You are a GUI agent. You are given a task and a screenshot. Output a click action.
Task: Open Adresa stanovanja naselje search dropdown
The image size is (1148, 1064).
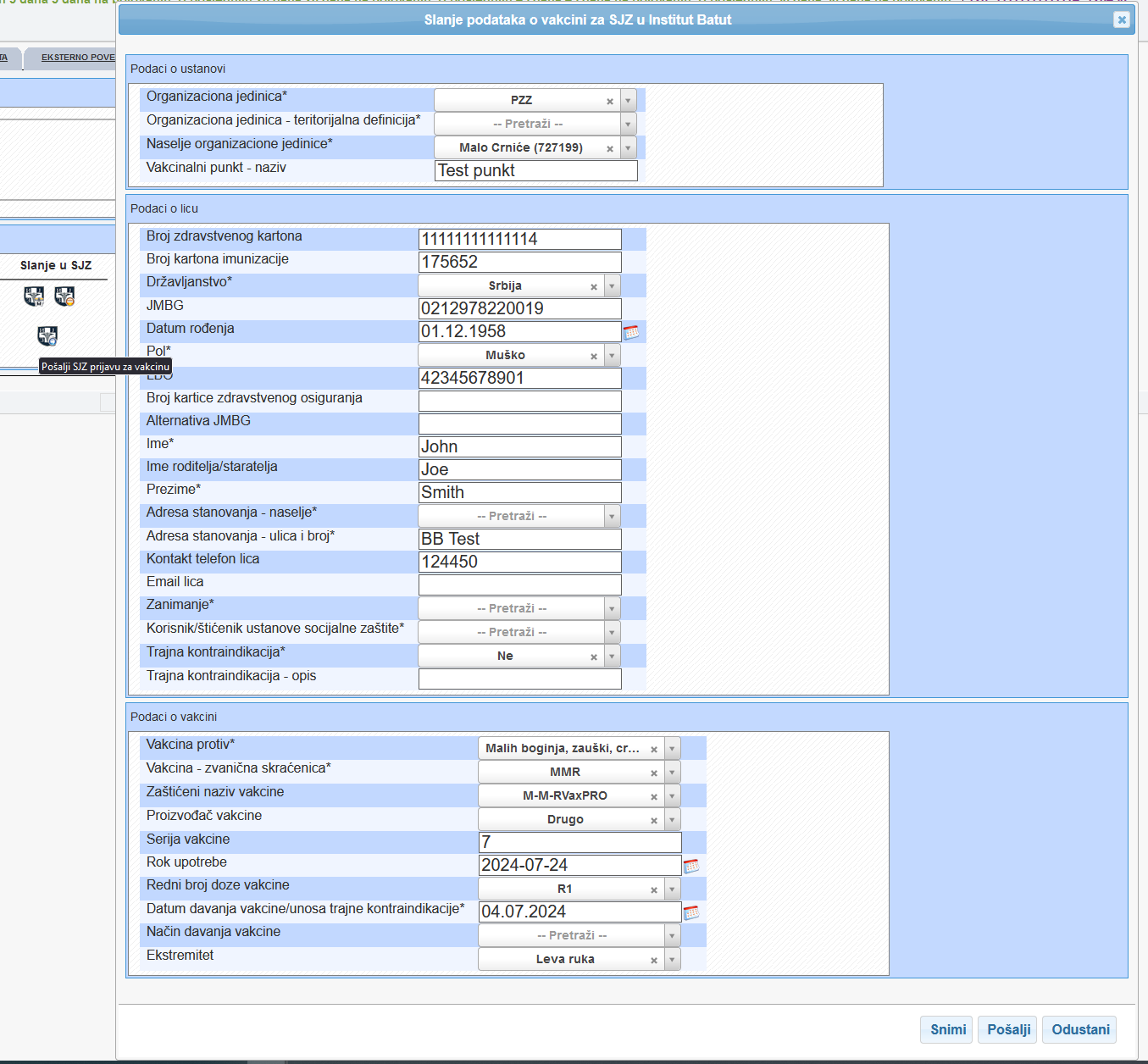pyautogui.click(x=519, y=516)
